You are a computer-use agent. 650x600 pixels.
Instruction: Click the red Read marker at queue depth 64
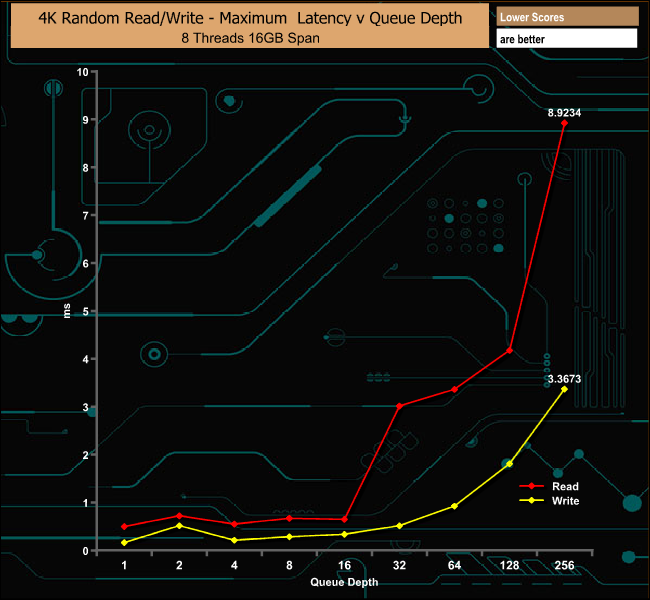(454, 390)
